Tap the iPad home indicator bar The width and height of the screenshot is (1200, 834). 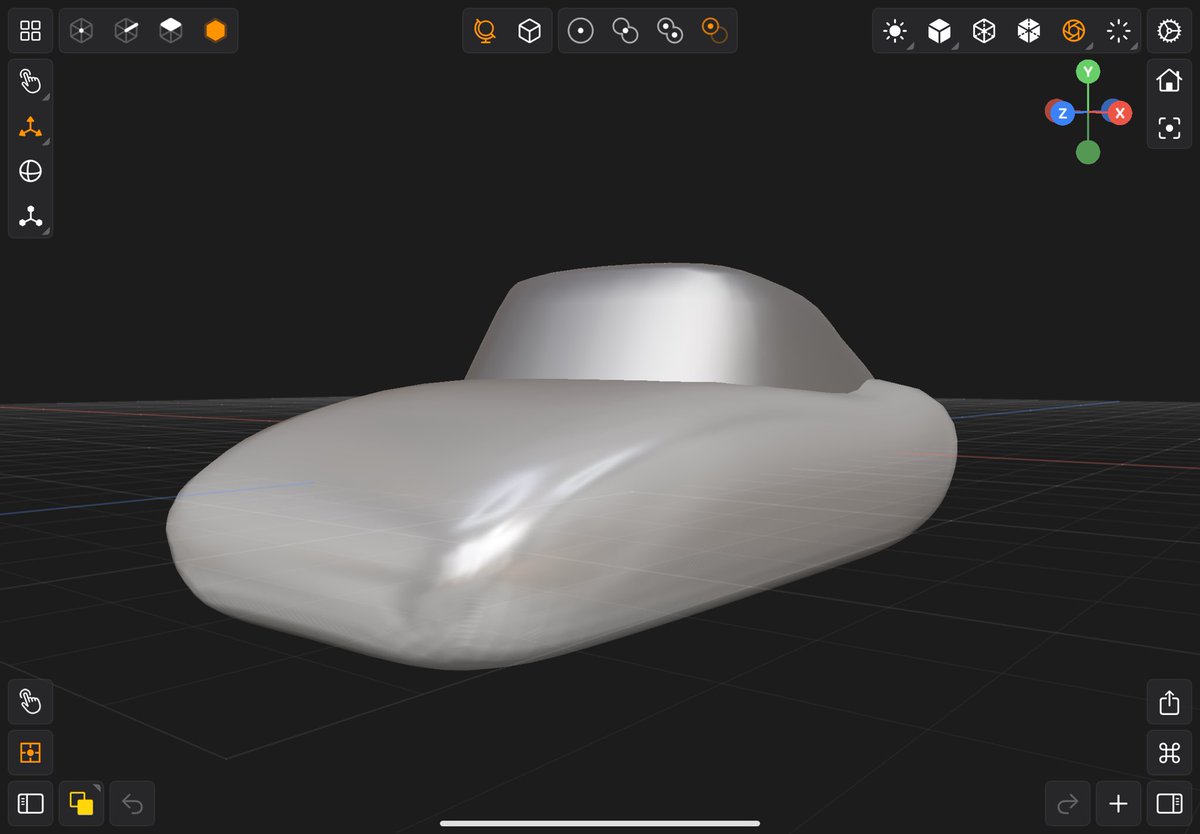tap(600, 824)
